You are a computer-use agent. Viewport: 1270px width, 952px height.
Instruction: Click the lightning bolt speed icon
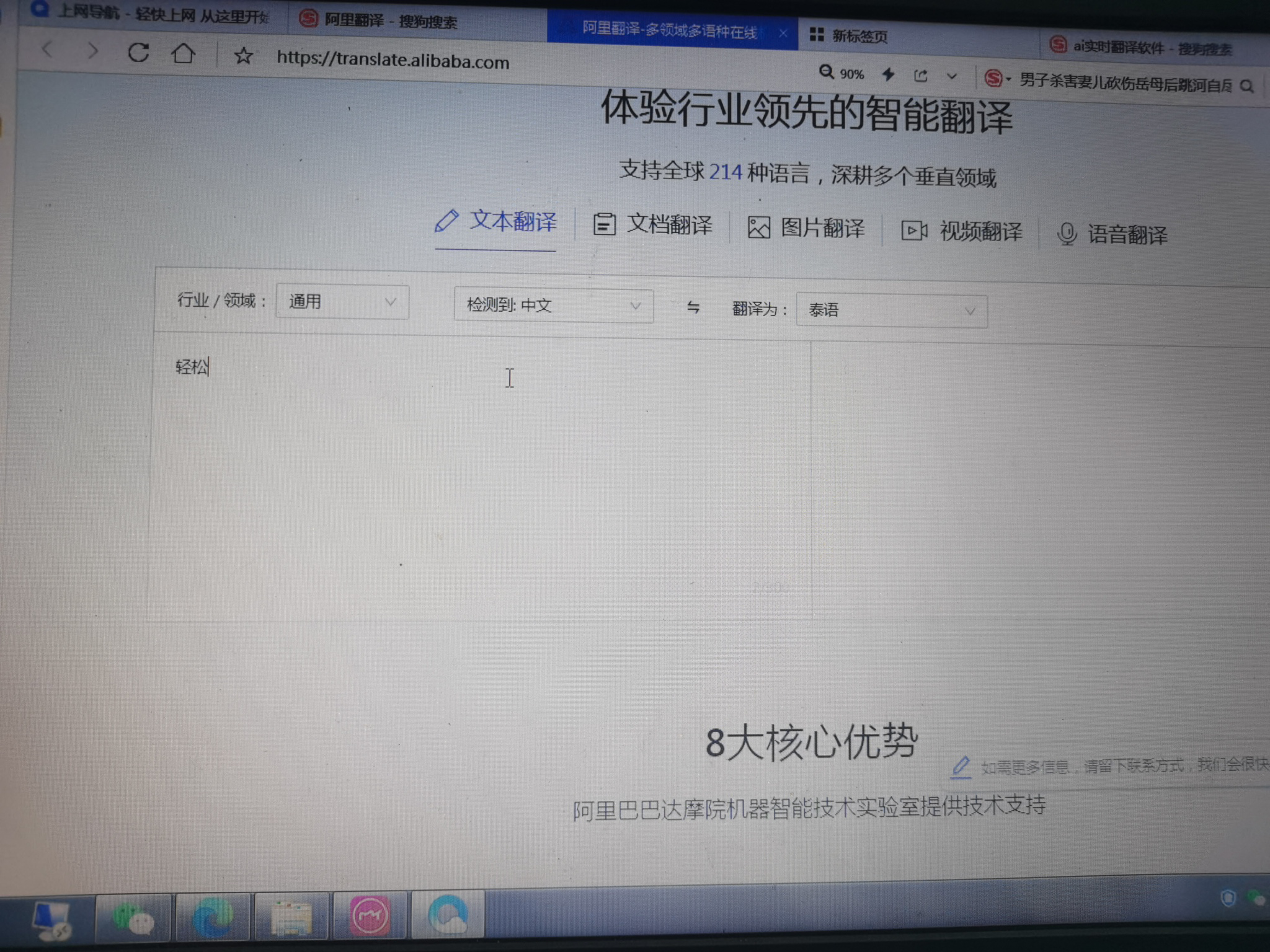coord(888,74)
